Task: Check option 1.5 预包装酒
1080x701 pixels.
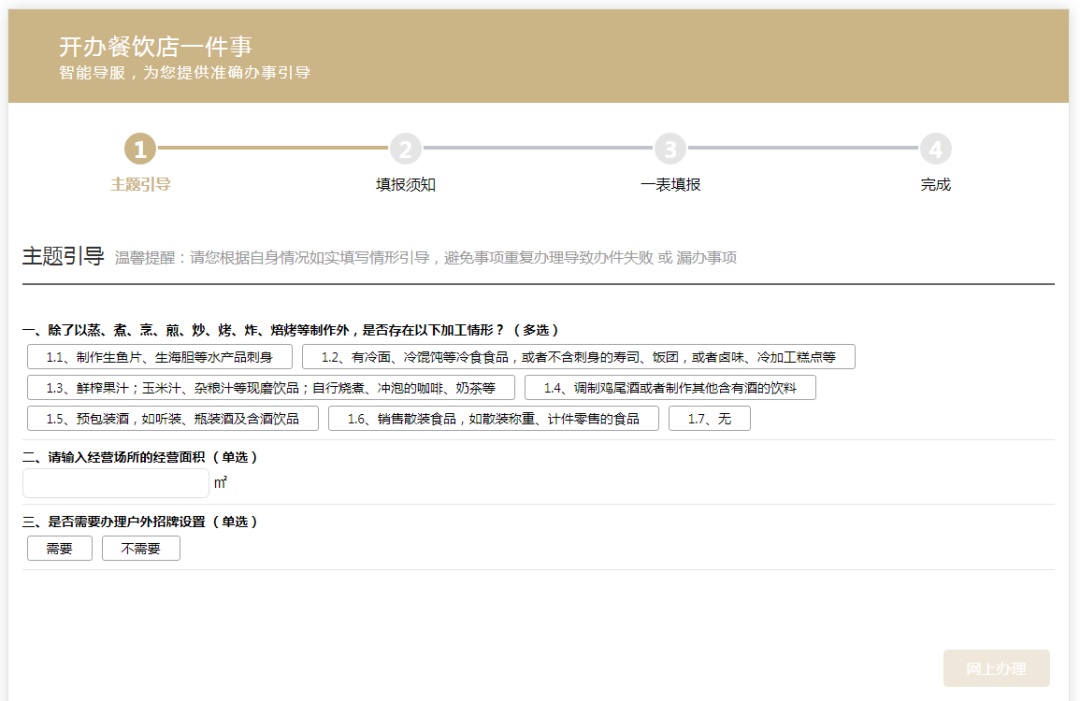Action: [x=172, y=419]
